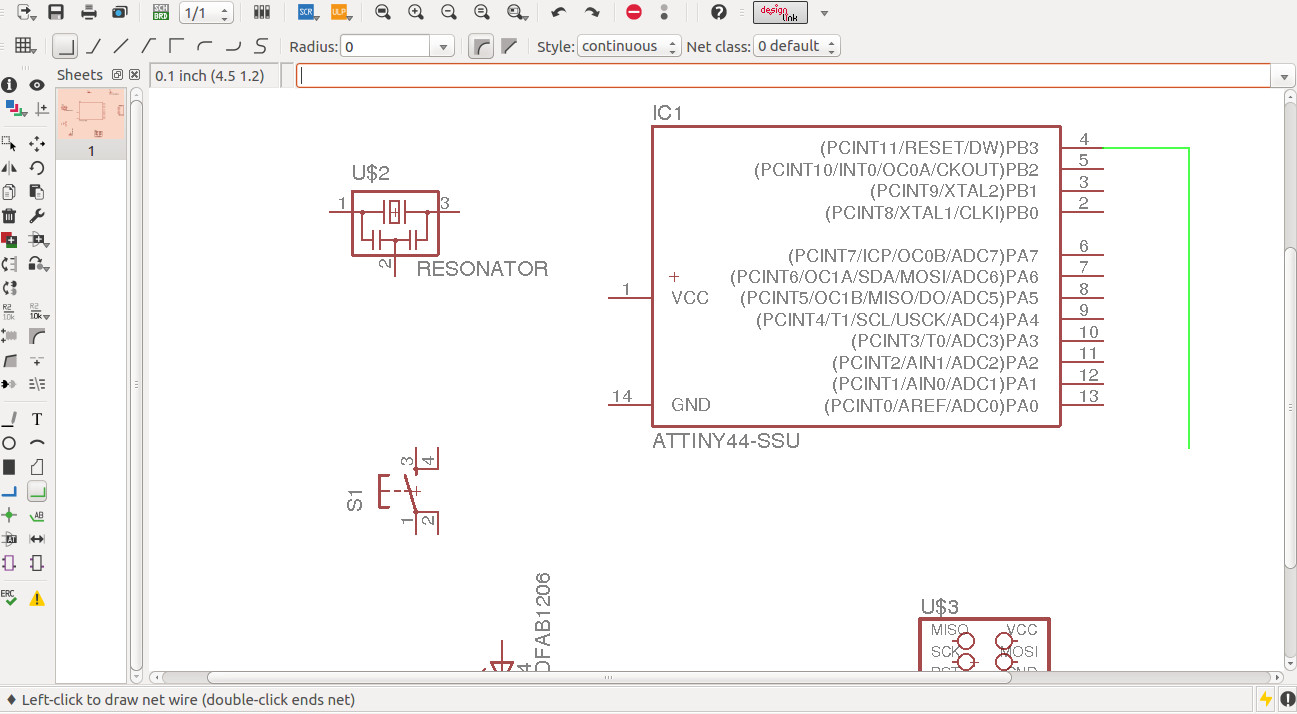Open the library use icon
1297x714 pixels.
(x=262, y=13)
